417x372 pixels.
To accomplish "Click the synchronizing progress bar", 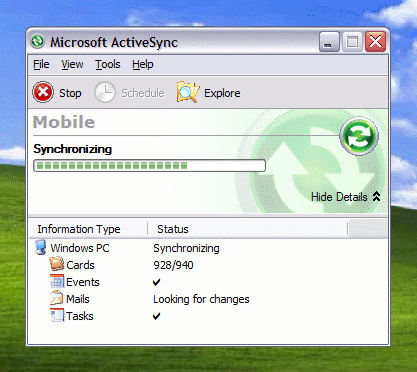I will pyautogui.click(x=149, y=166).
